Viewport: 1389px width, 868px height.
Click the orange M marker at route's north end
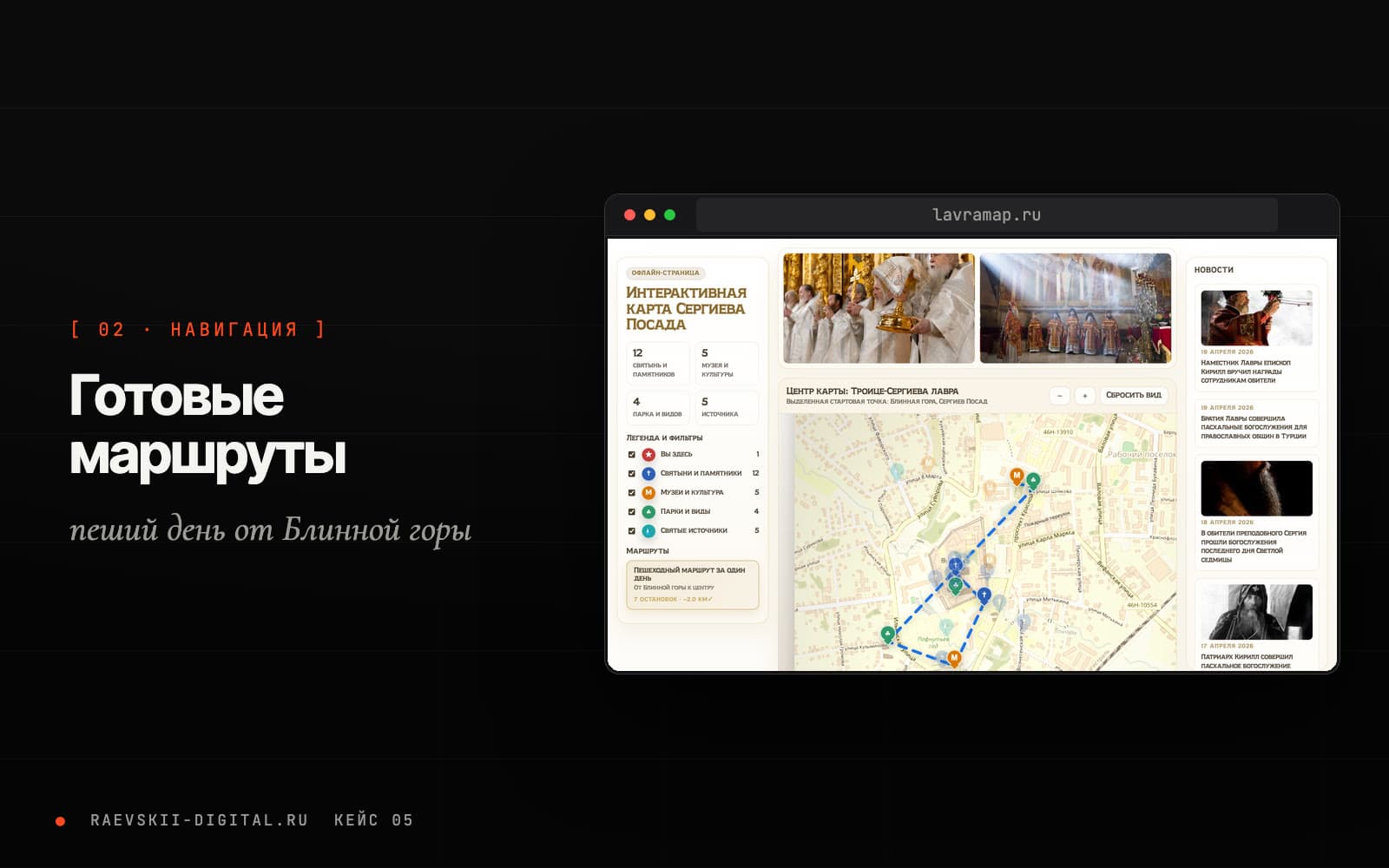click(1017, 476)
